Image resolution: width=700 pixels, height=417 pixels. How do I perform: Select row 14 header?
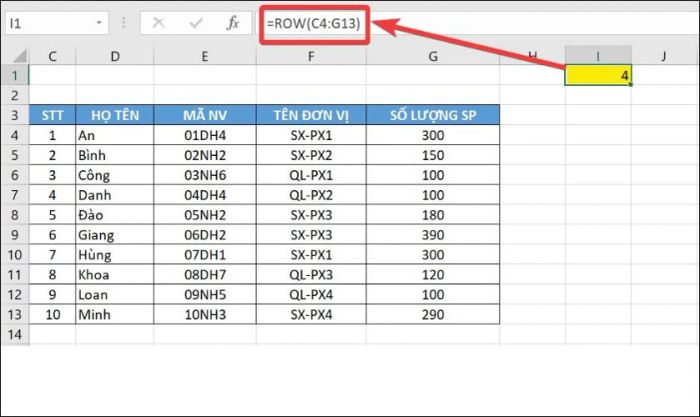pyautogui.click(x=15, y=334)
